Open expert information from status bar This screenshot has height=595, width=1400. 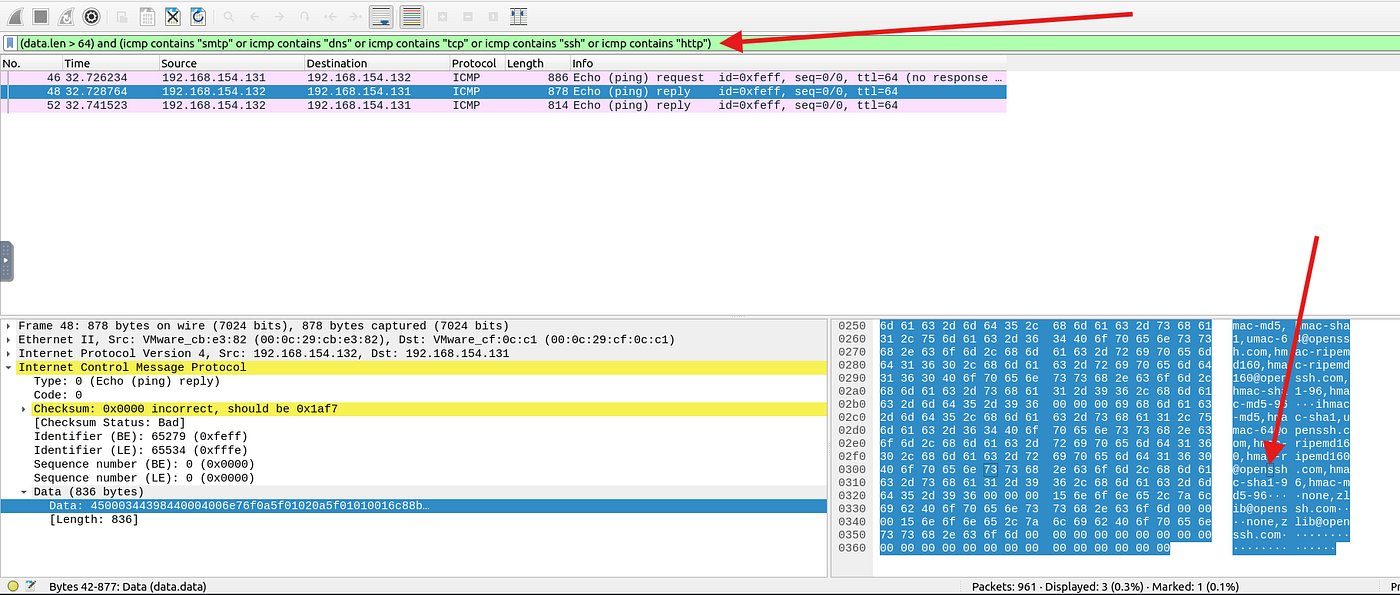click(13, 586)
